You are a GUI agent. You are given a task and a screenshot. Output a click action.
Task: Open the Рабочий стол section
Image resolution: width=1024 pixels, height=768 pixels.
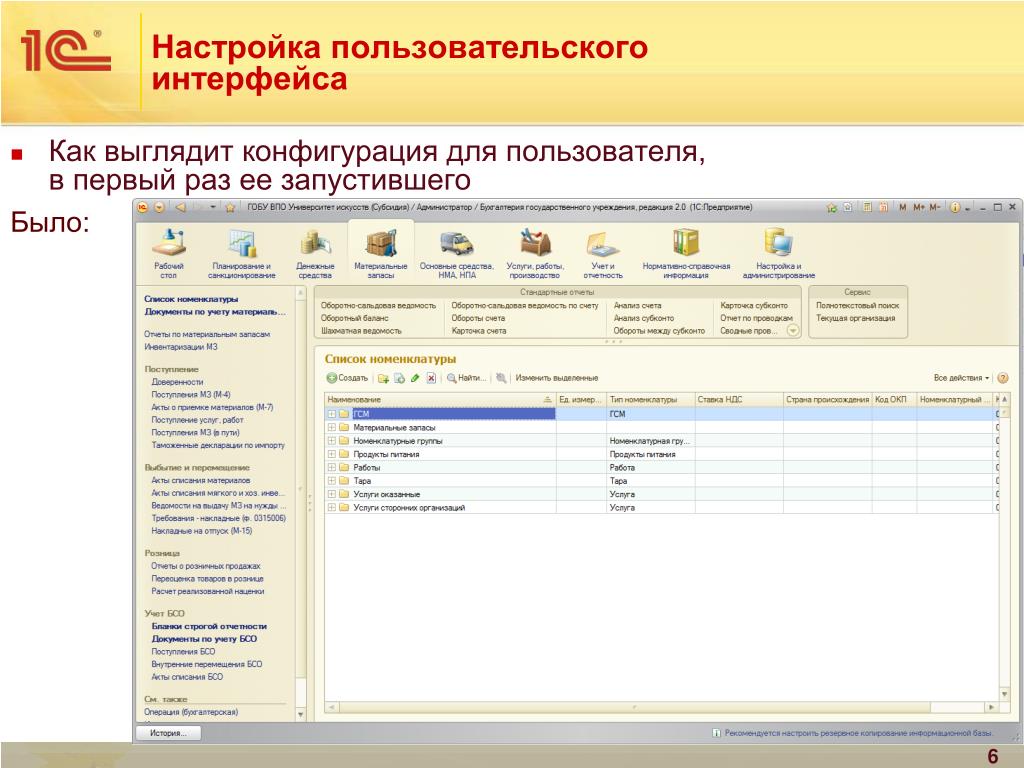tap(168, 254)
